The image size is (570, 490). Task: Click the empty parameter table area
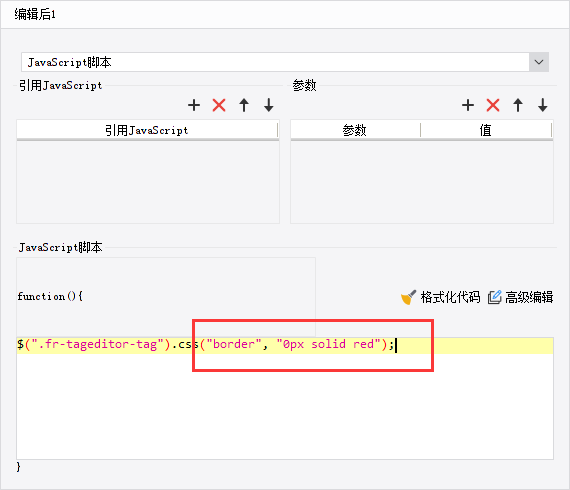pos(422,182)
